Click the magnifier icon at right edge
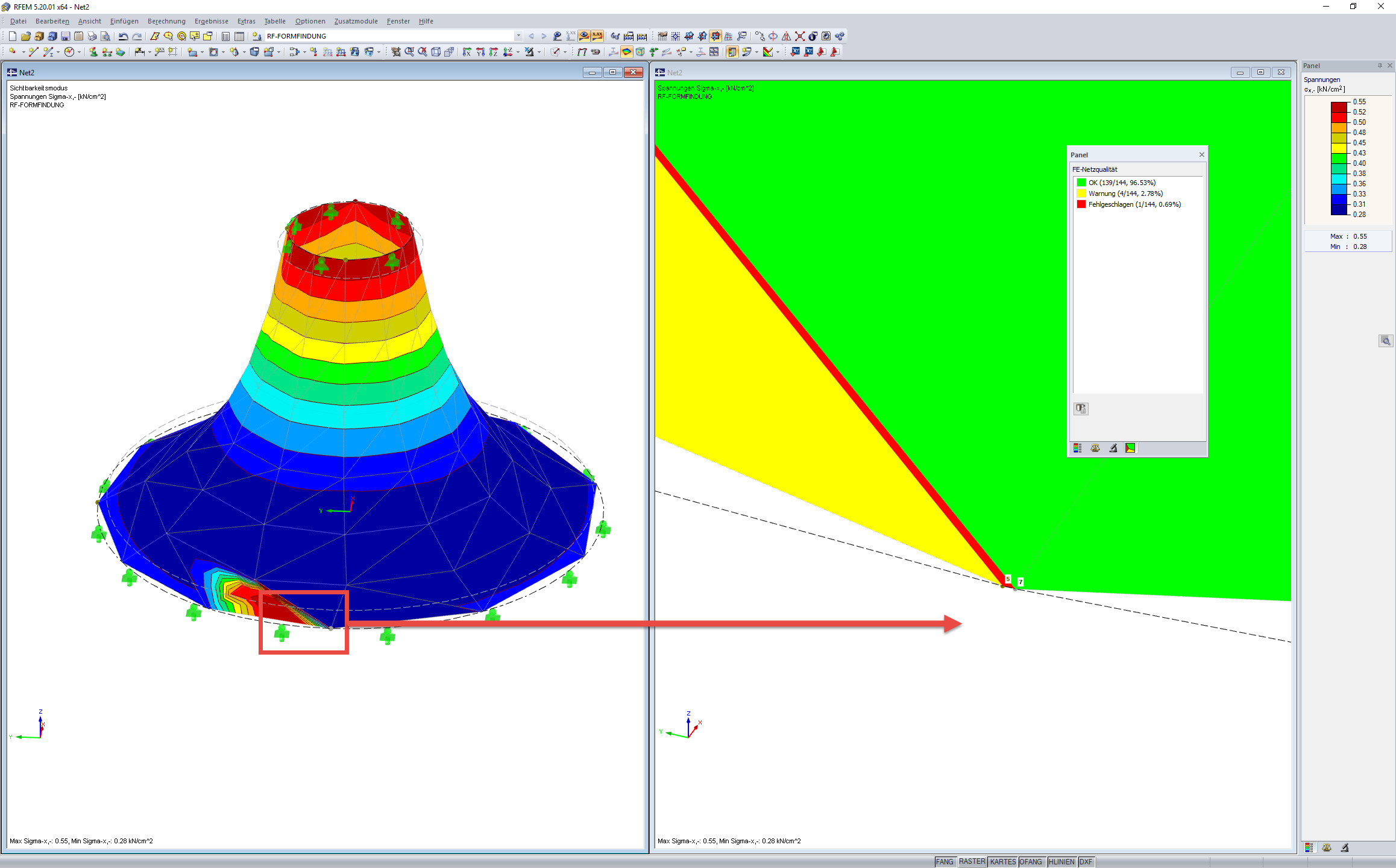The height and width of the screenshot is (868, 1396). click(1385, 341)
